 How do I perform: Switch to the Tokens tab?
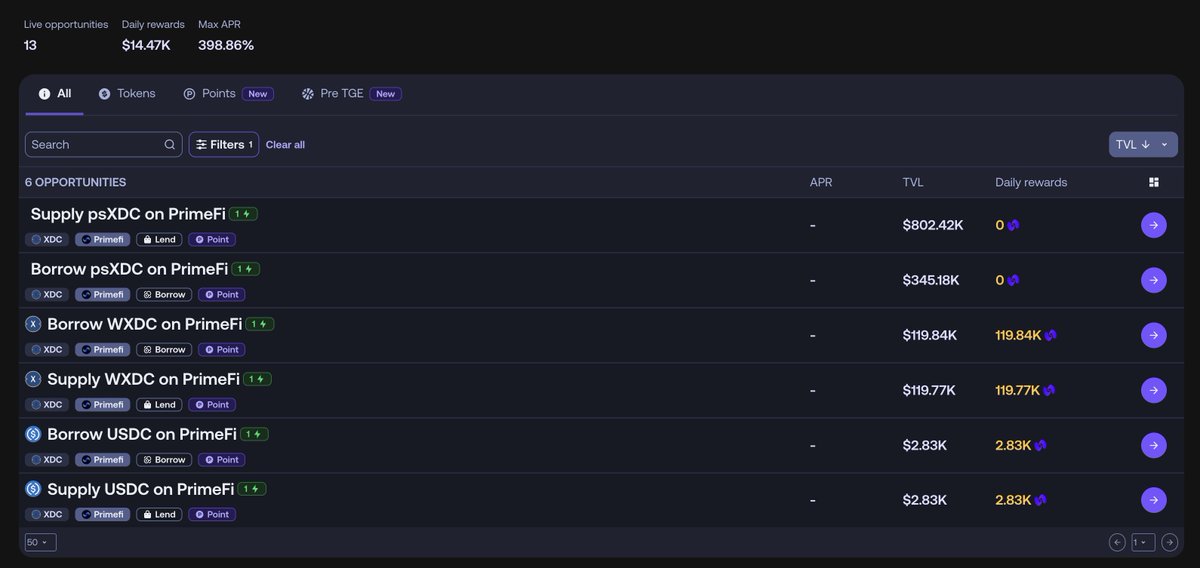pyautogui.click(x=127, y=94)
